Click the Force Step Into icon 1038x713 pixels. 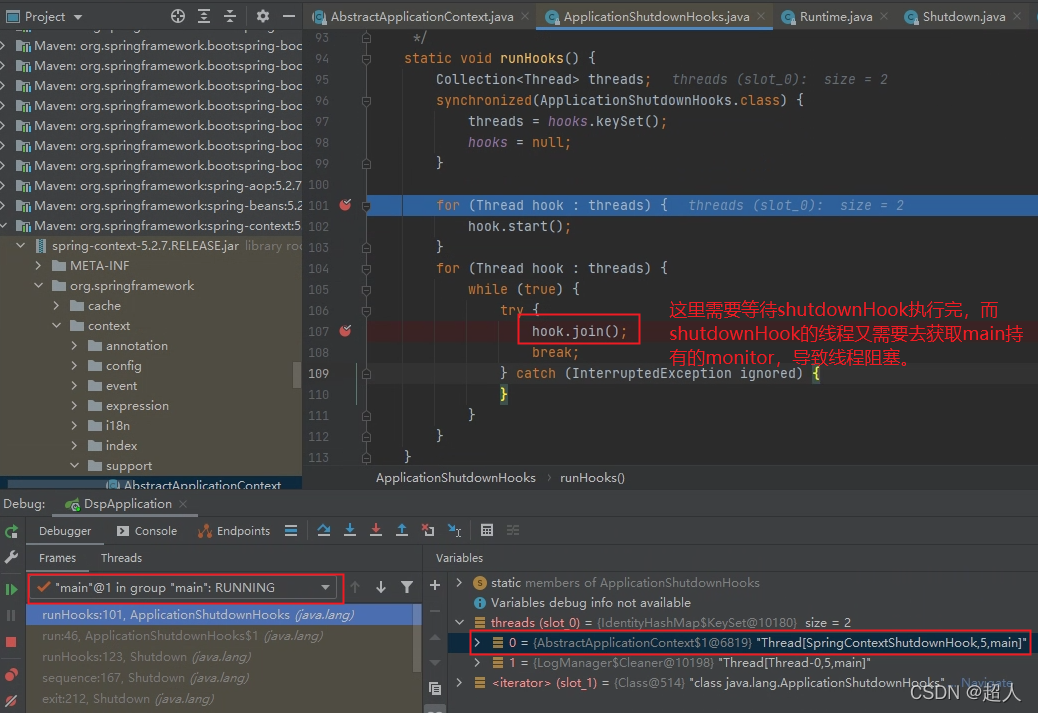click(375, 530)
